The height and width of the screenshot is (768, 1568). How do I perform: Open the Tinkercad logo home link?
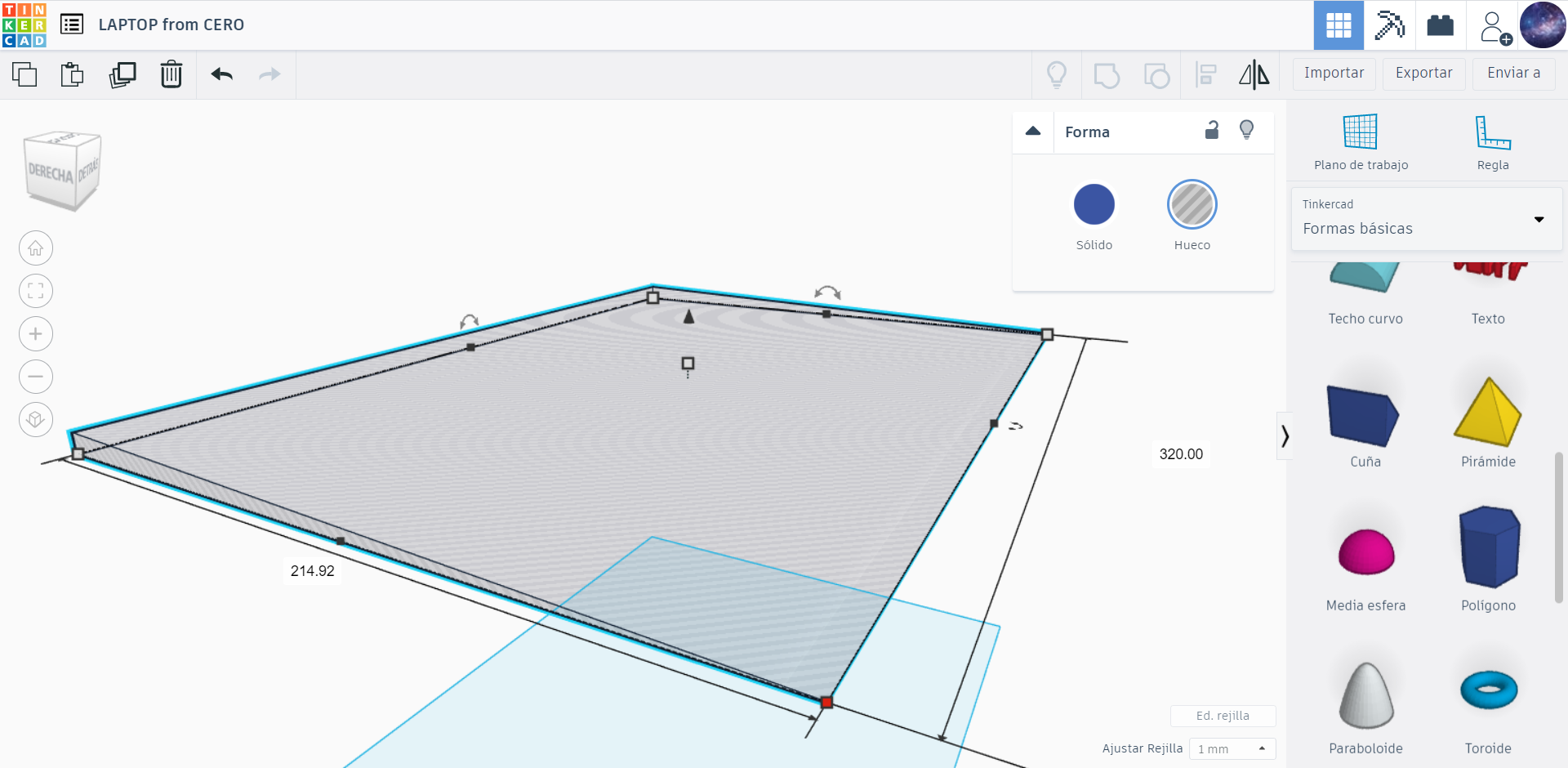24,25
